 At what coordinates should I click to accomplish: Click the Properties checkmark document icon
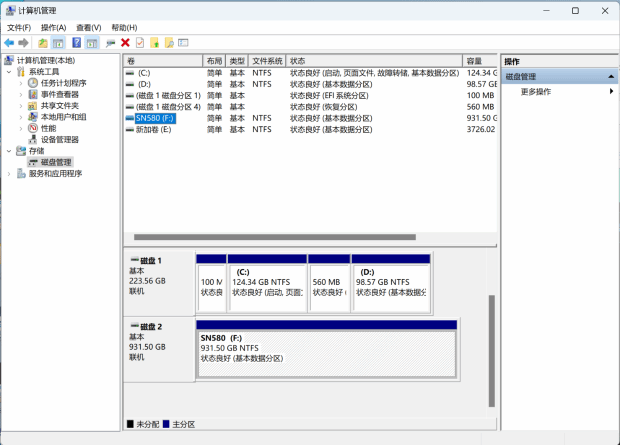click(x=140, y=43)
